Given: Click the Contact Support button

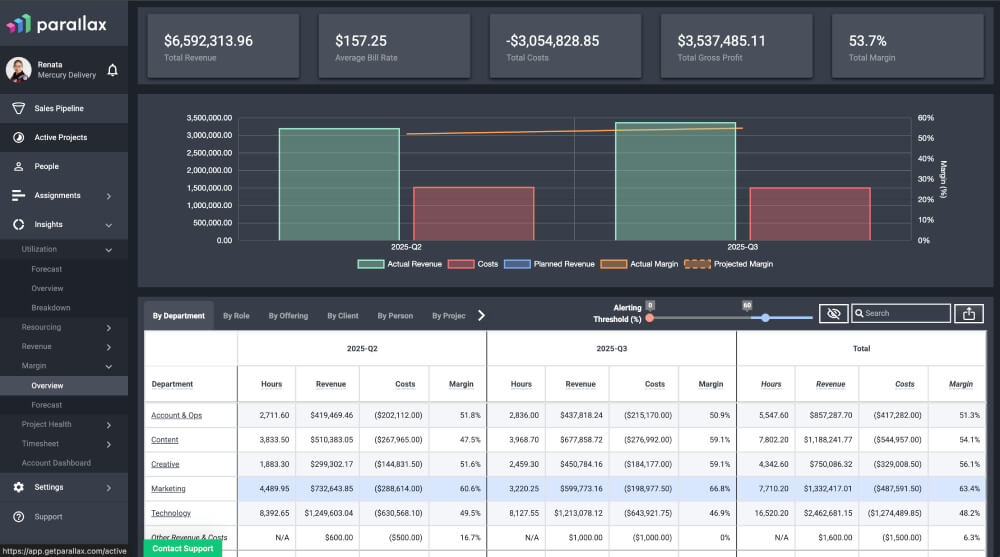Looking at the screenshot, I should 182,548.
